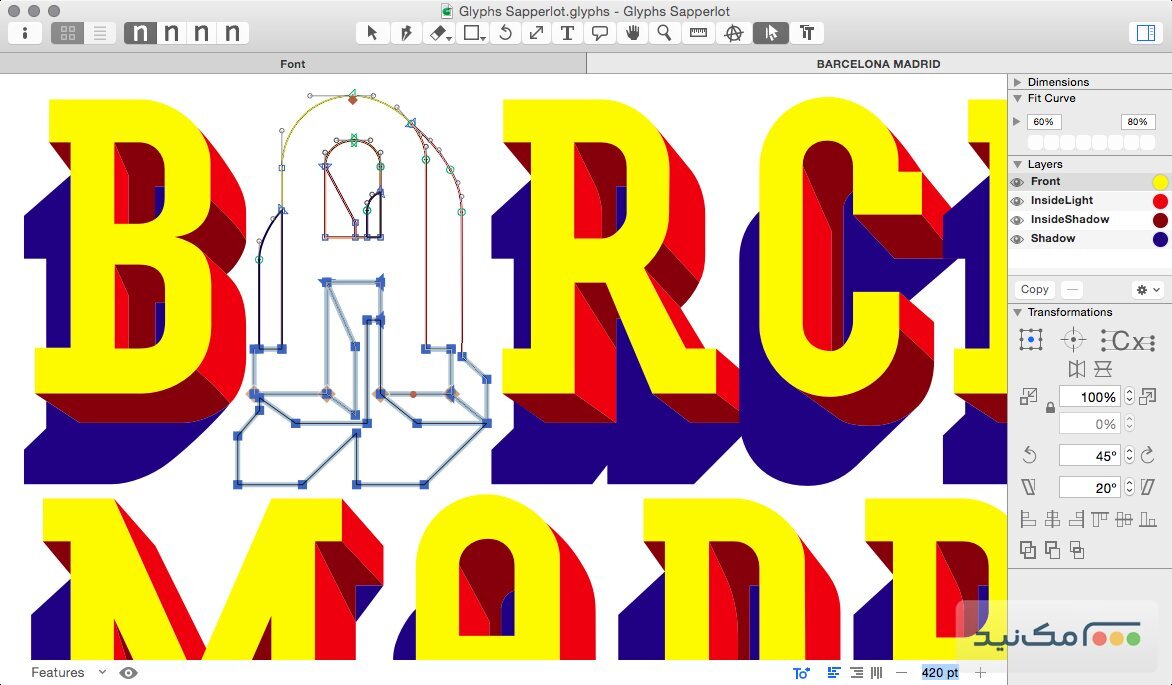Screen dimensions: 1172x685
Task: Select the Zoom magnifier tool
Action: tap(664, 33)
